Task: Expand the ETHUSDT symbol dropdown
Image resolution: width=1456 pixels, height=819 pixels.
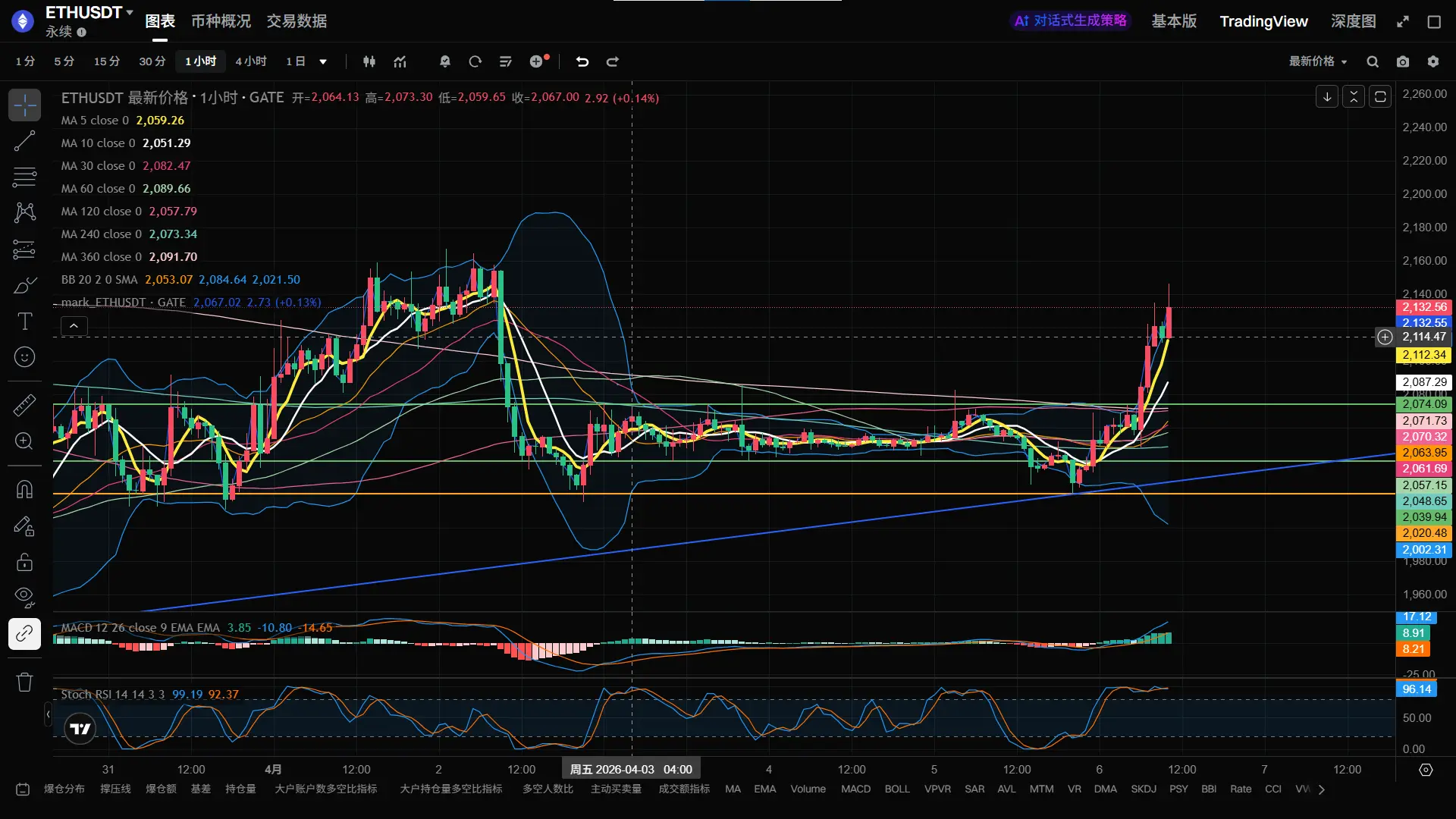Action: (x=130, y=12)
